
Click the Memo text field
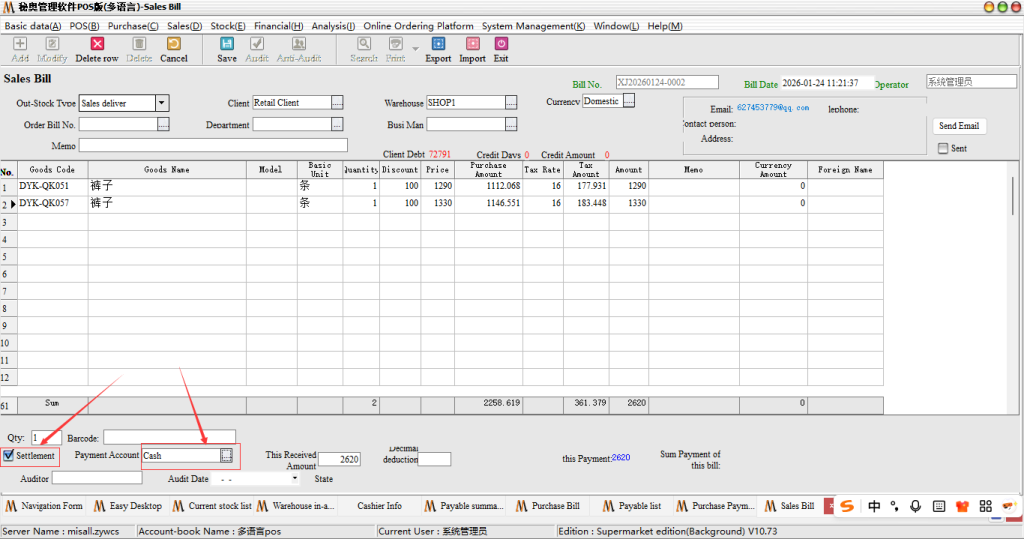(212, 146)
